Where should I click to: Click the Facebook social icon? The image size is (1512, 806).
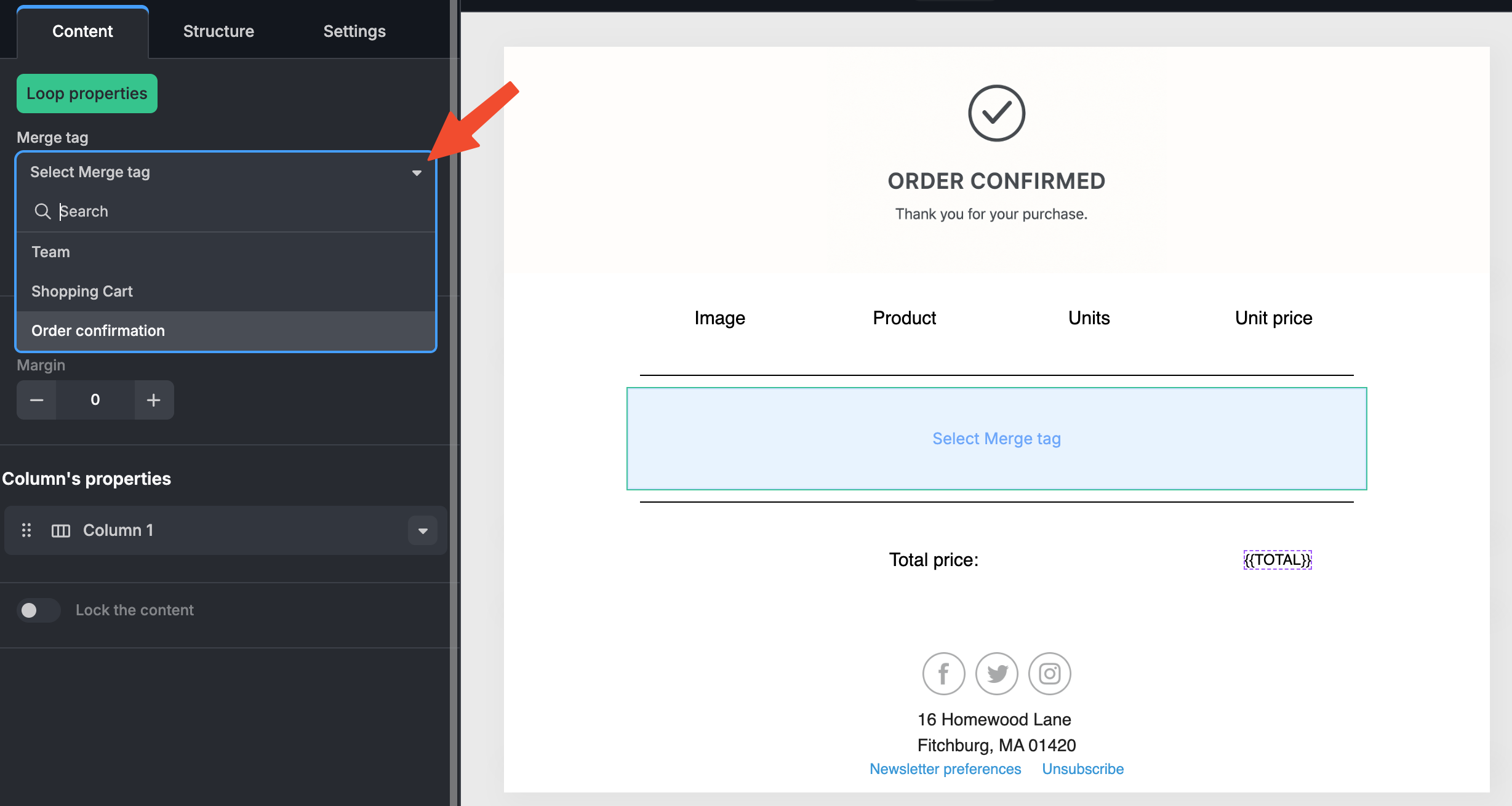[943, 674]
